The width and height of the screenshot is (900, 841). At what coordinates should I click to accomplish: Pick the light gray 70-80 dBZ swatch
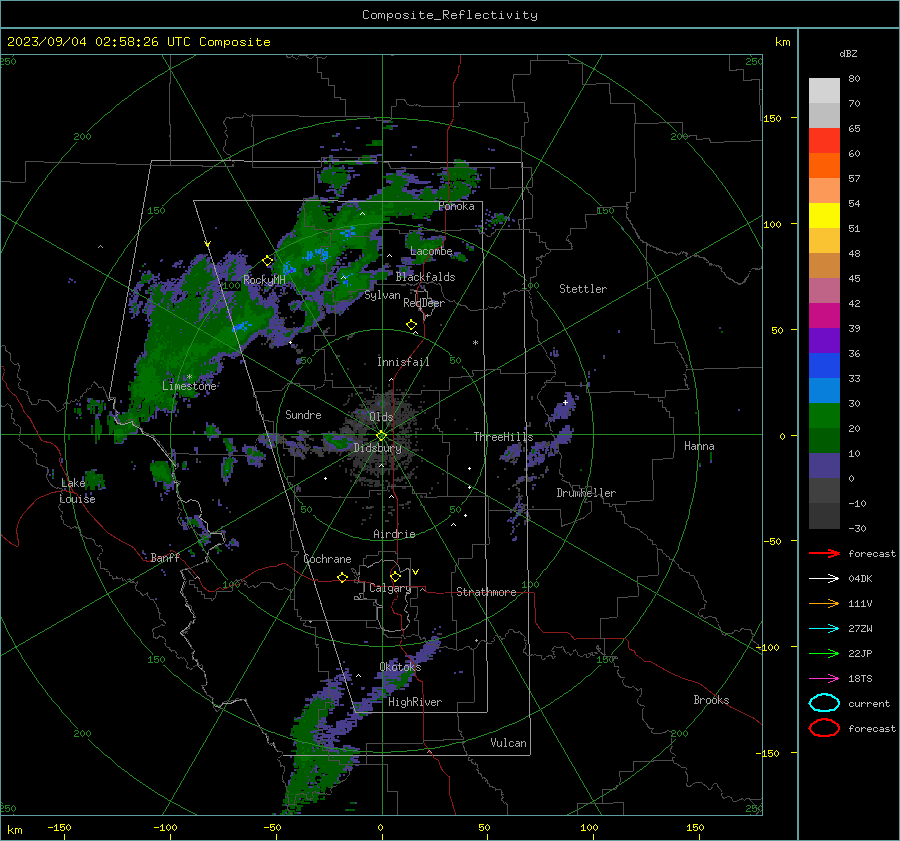[x=824, y=91]
